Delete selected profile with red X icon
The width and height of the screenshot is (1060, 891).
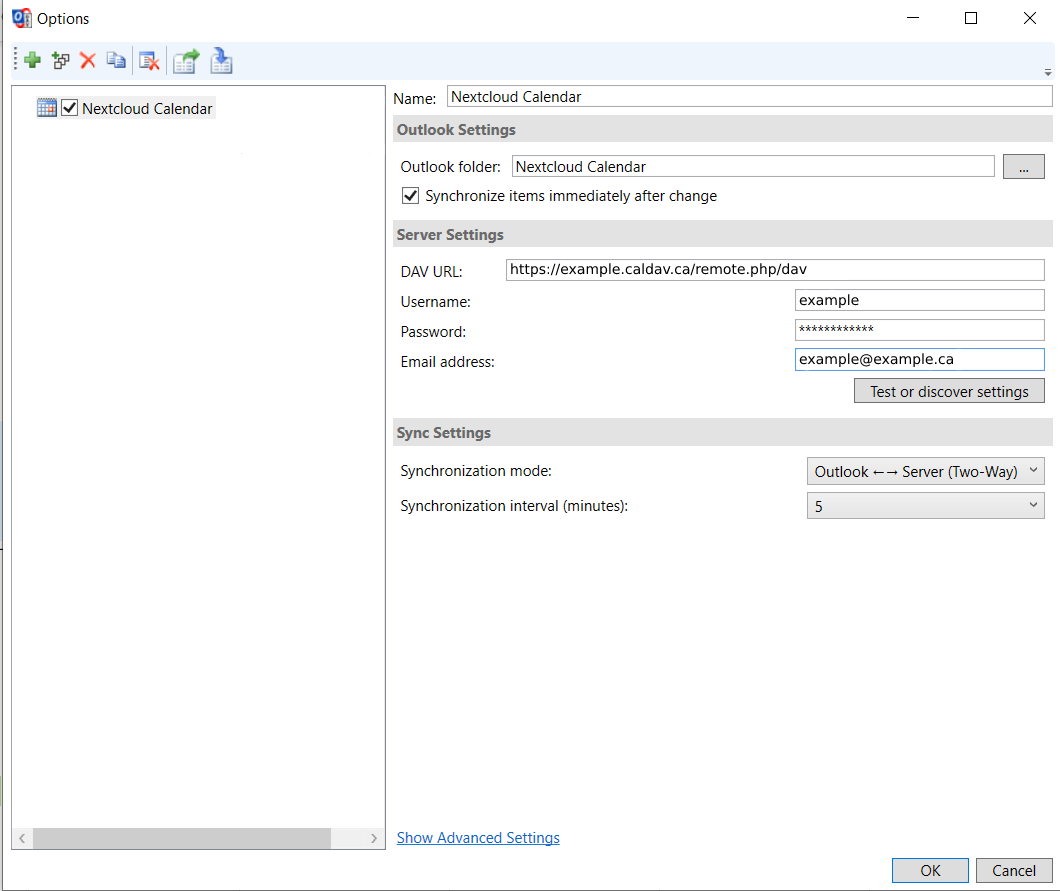tap(88, 61)
